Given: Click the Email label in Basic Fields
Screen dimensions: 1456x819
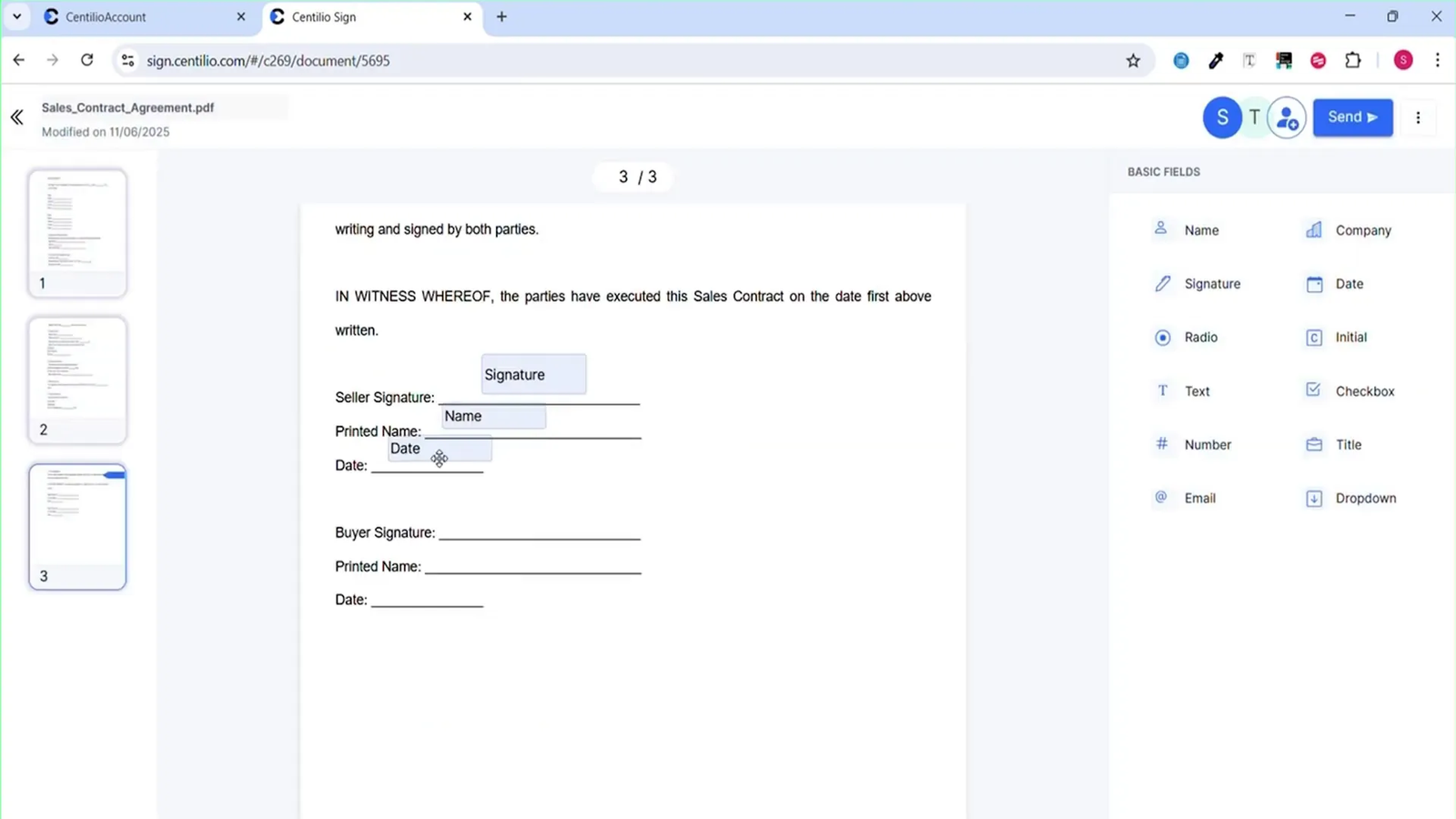Looking at the screenshot, I should [1199, 499].
